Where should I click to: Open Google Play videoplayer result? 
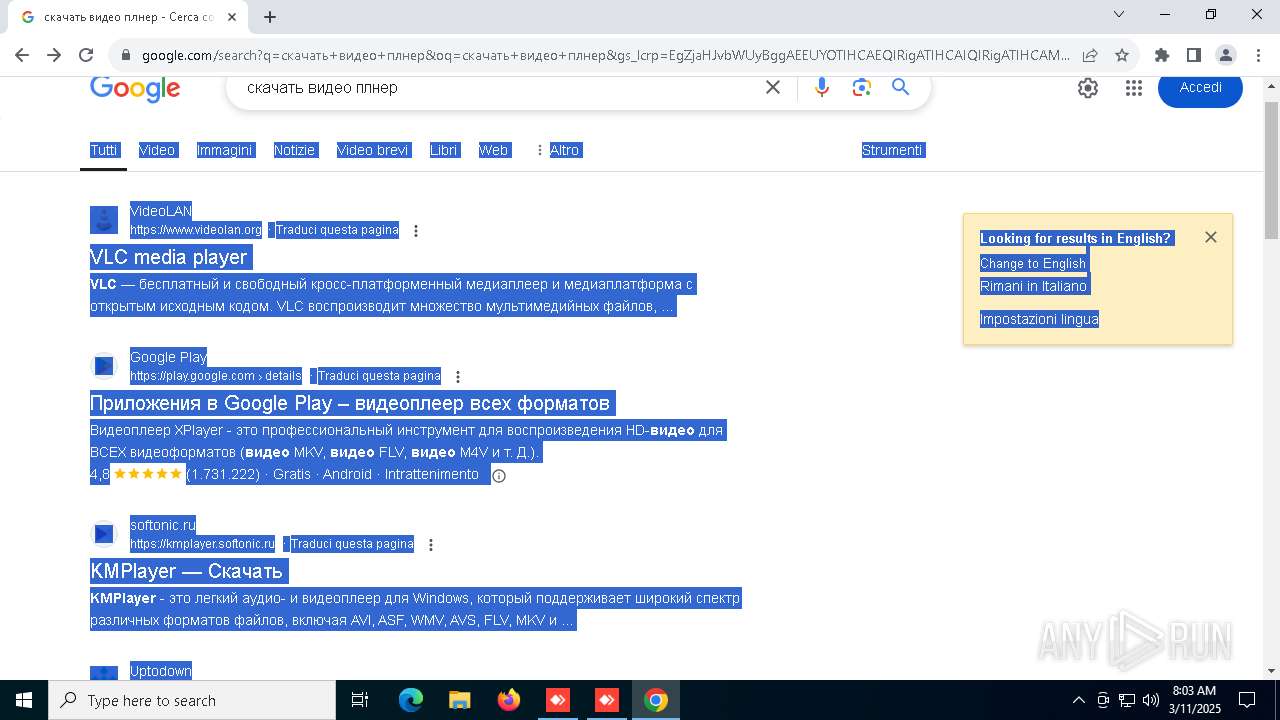pos(350,403)
